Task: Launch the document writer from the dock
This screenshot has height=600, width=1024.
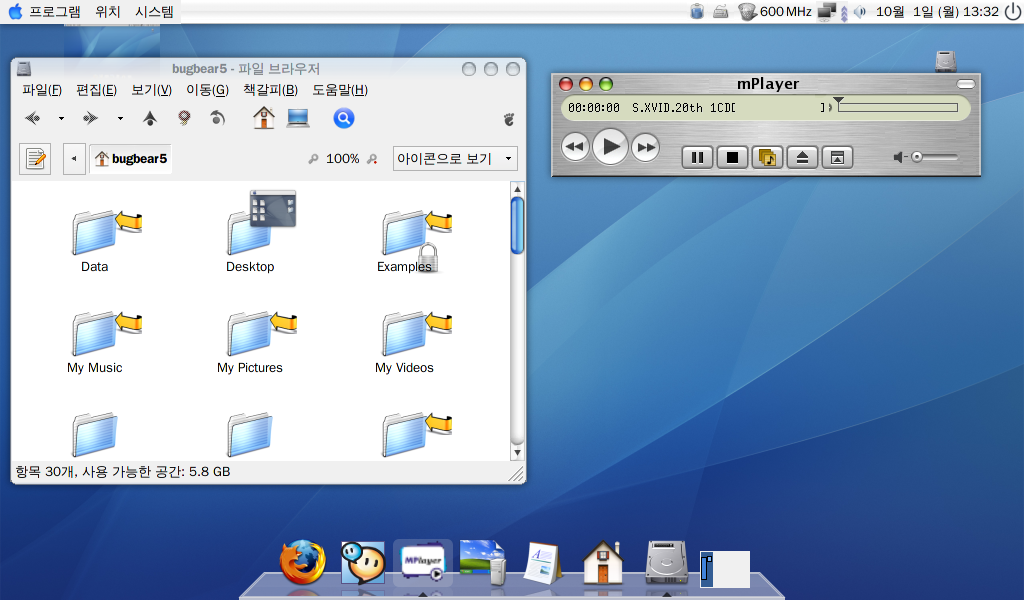Action: tap(542, 562)
